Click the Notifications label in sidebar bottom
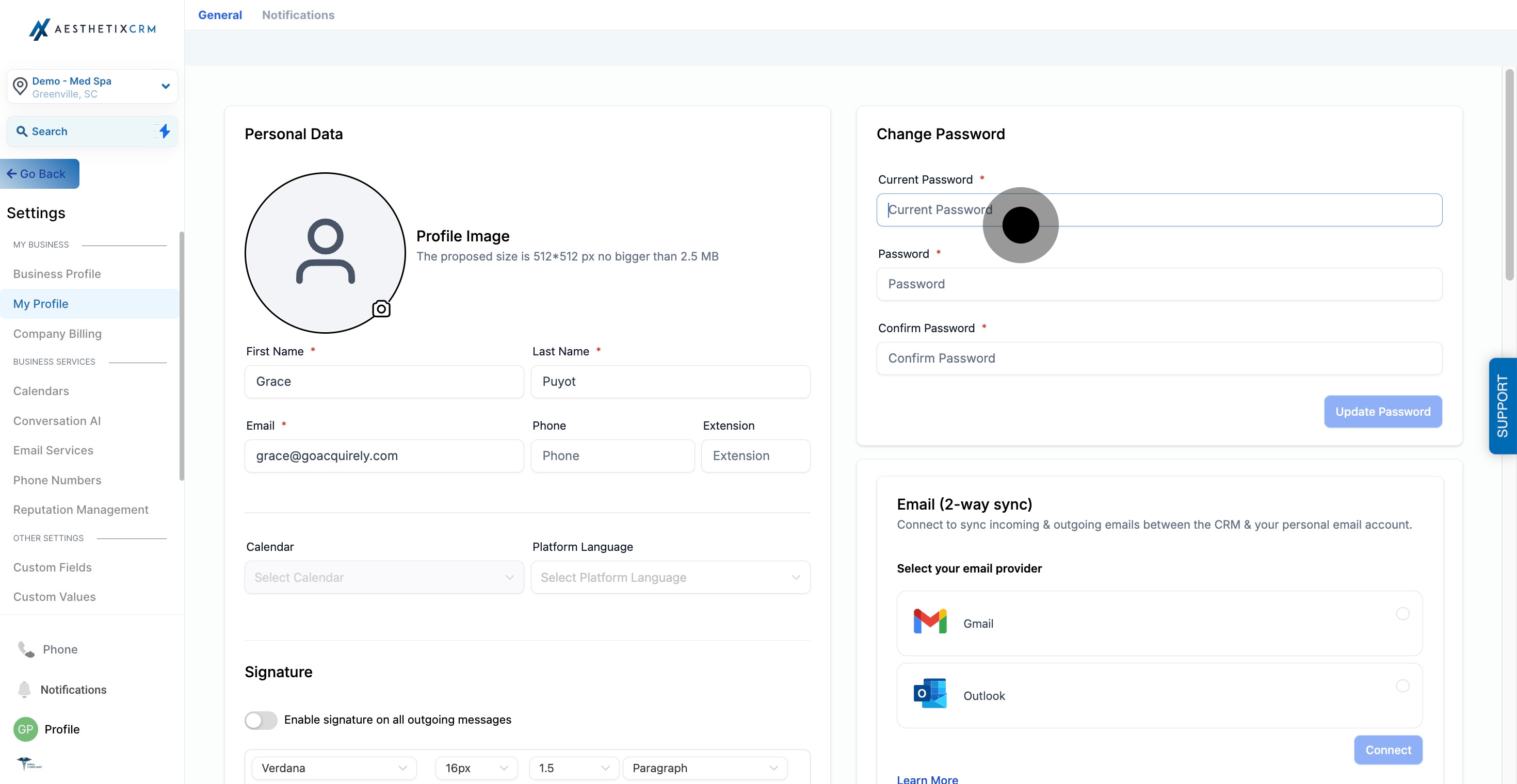 click(74, 689)
